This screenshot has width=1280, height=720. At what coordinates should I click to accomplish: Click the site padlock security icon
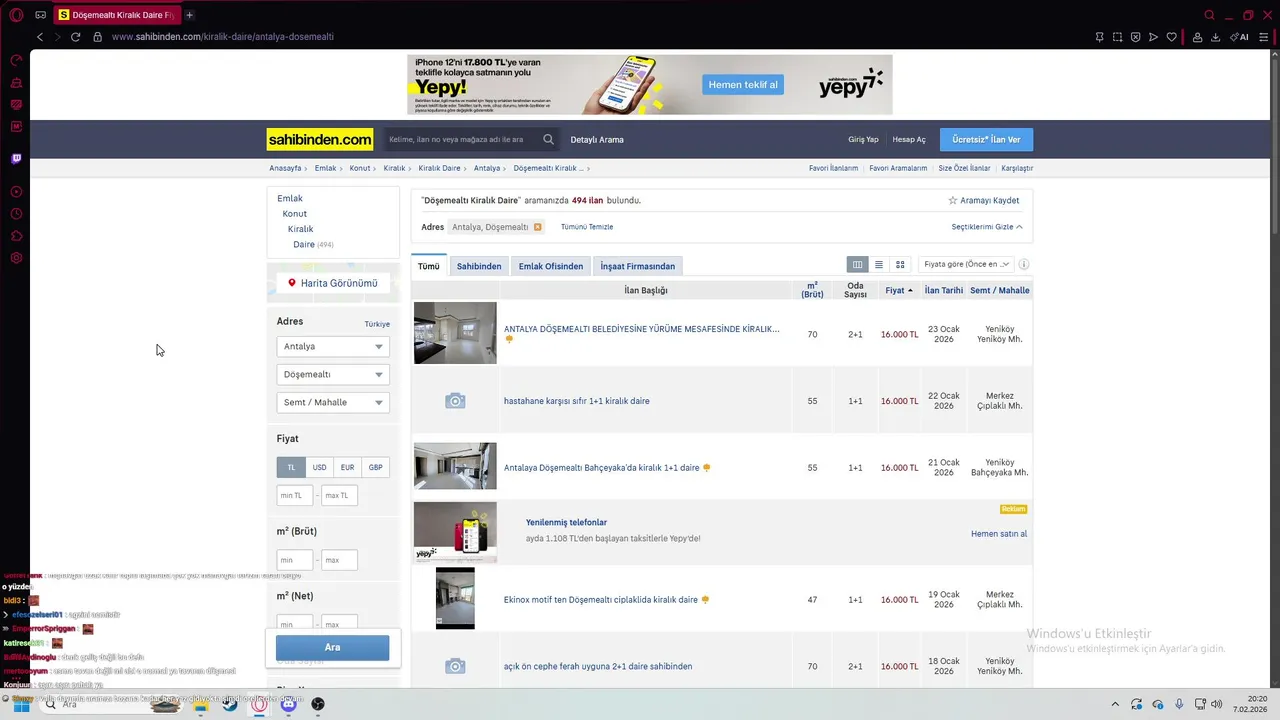point(97,37)
